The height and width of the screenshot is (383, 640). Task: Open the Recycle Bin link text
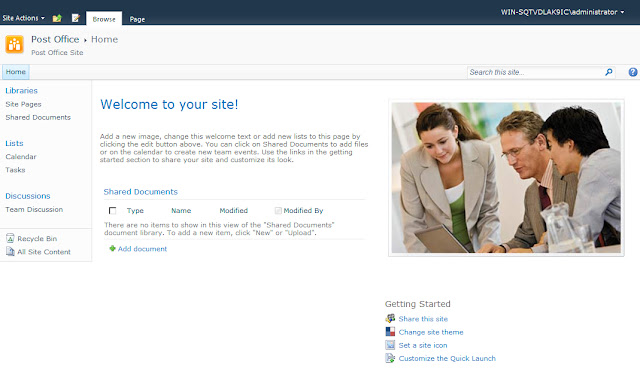pos(37,238)
